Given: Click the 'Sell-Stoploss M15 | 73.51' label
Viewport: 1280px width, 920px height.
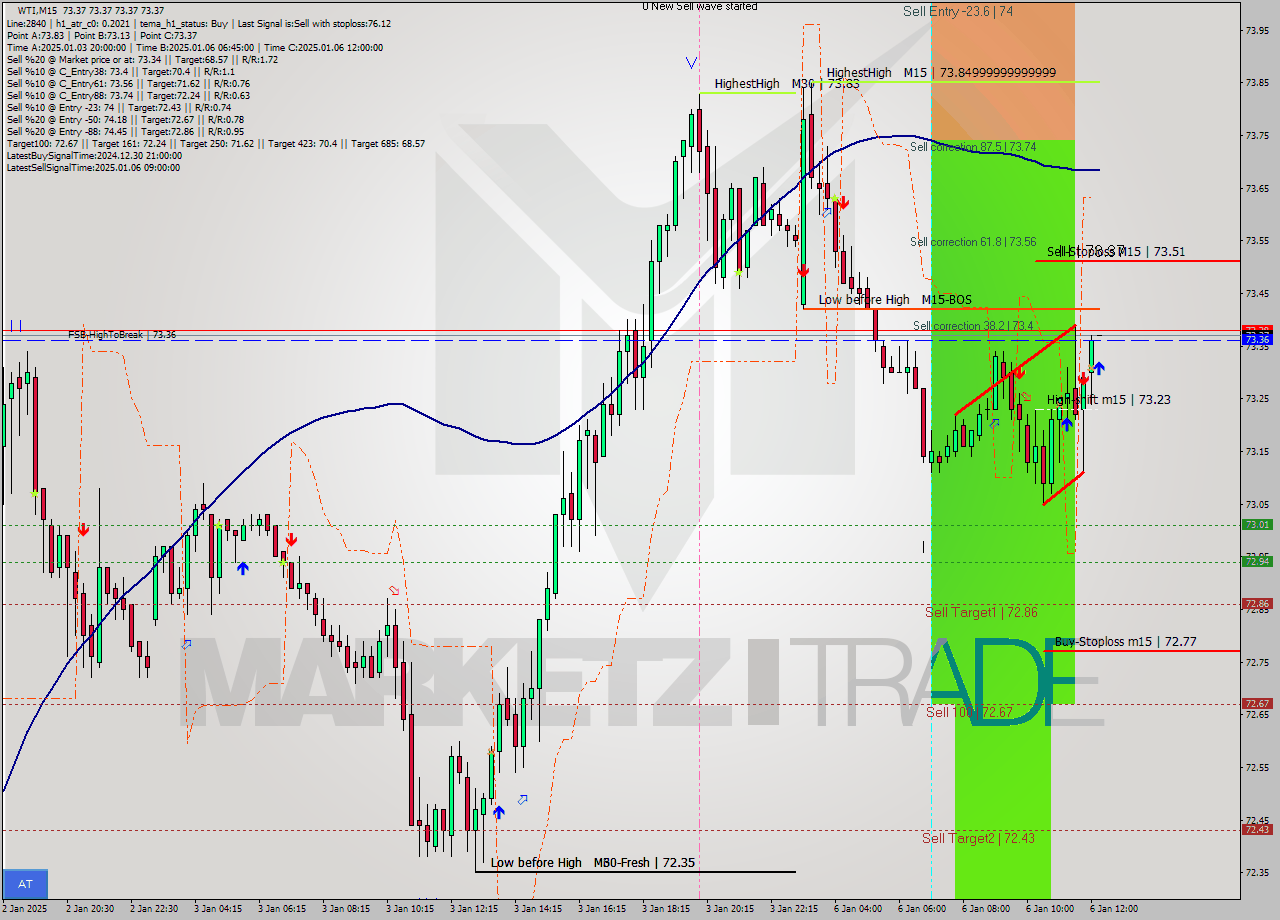Looking at the screenshot, I should [1116, 251].
